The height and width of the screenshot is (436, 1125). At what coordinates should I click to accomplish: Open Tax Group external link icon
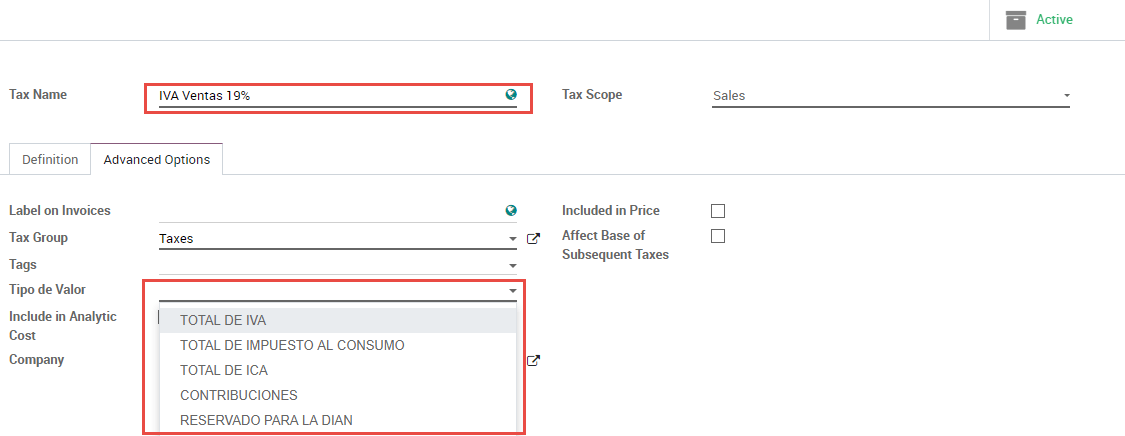tap(534, 239)
